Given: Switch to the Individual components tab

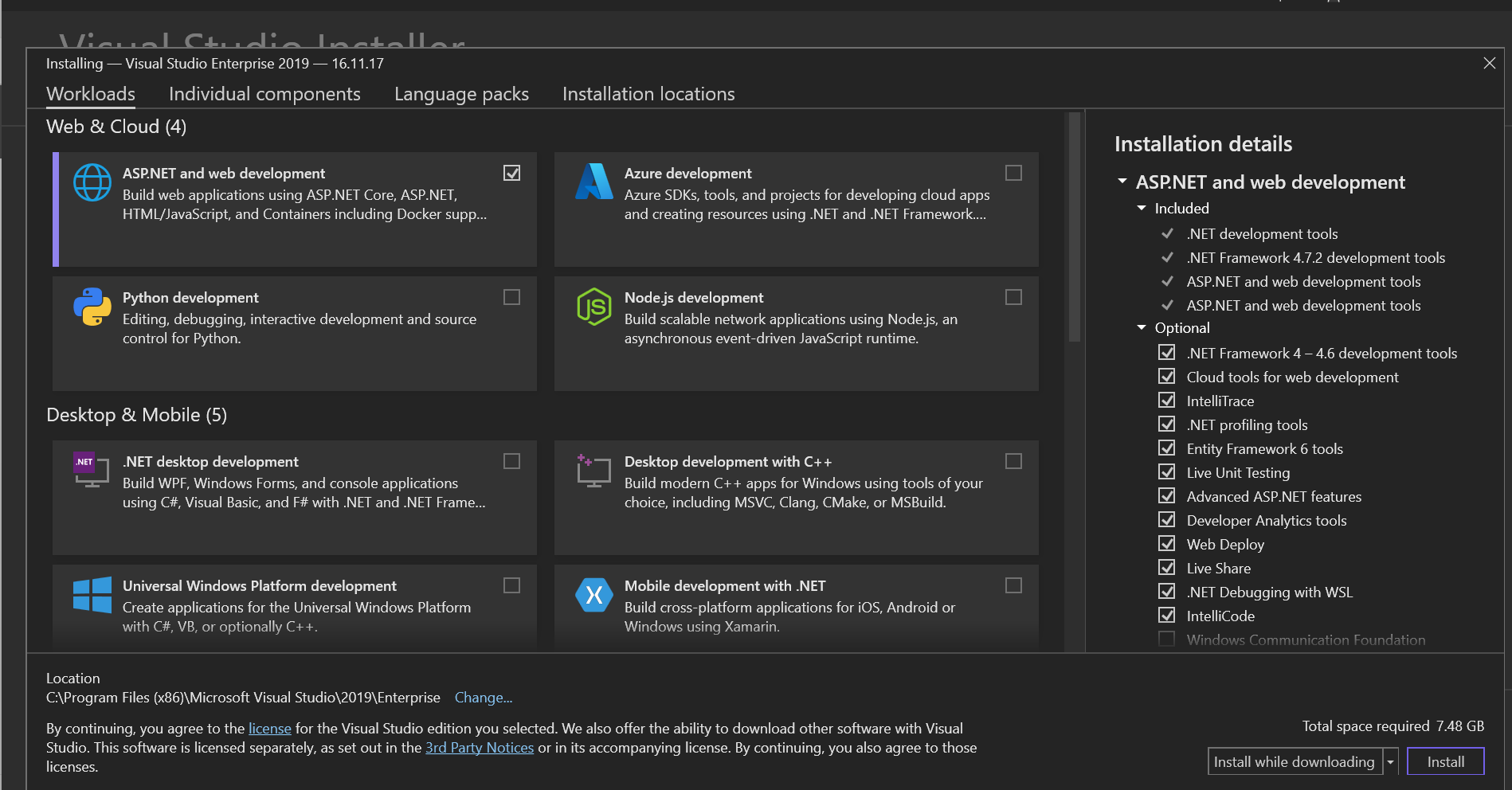Looking at the screenshot, I should click(x=264, y=94).
